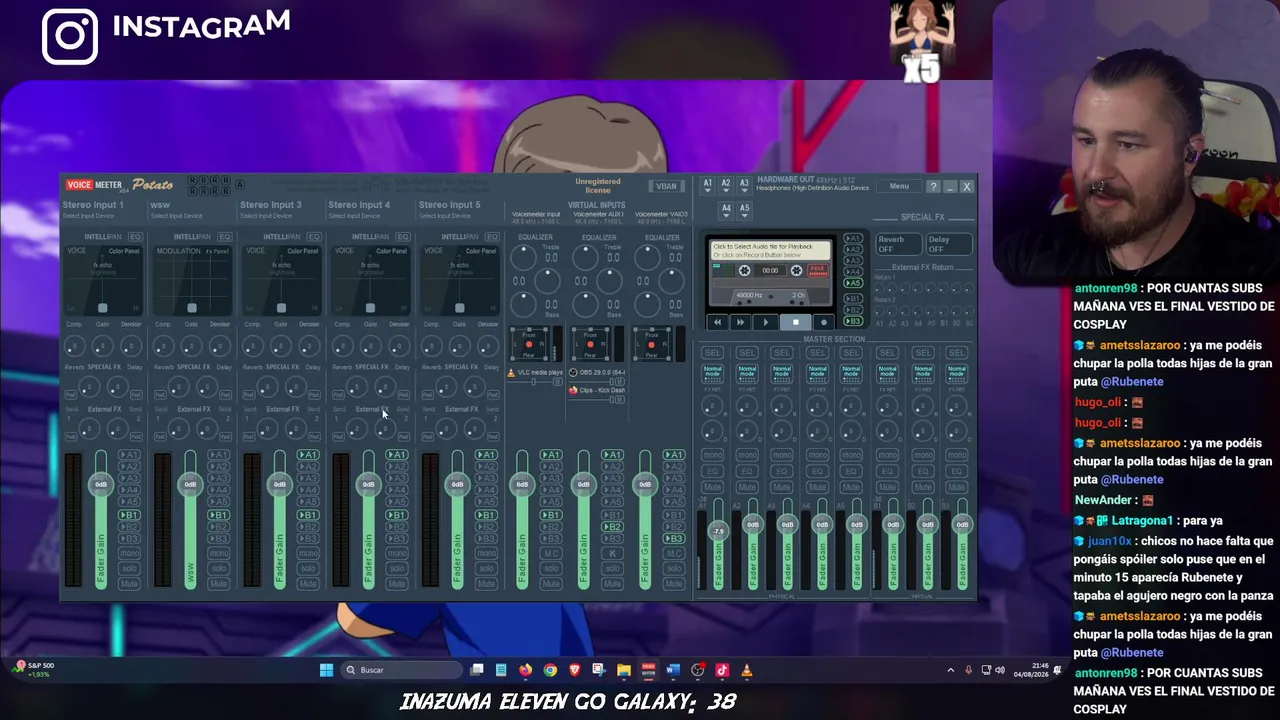
Task: Mute the Voicemeeter Input virtual strip
Action: (x=550, y=583)
